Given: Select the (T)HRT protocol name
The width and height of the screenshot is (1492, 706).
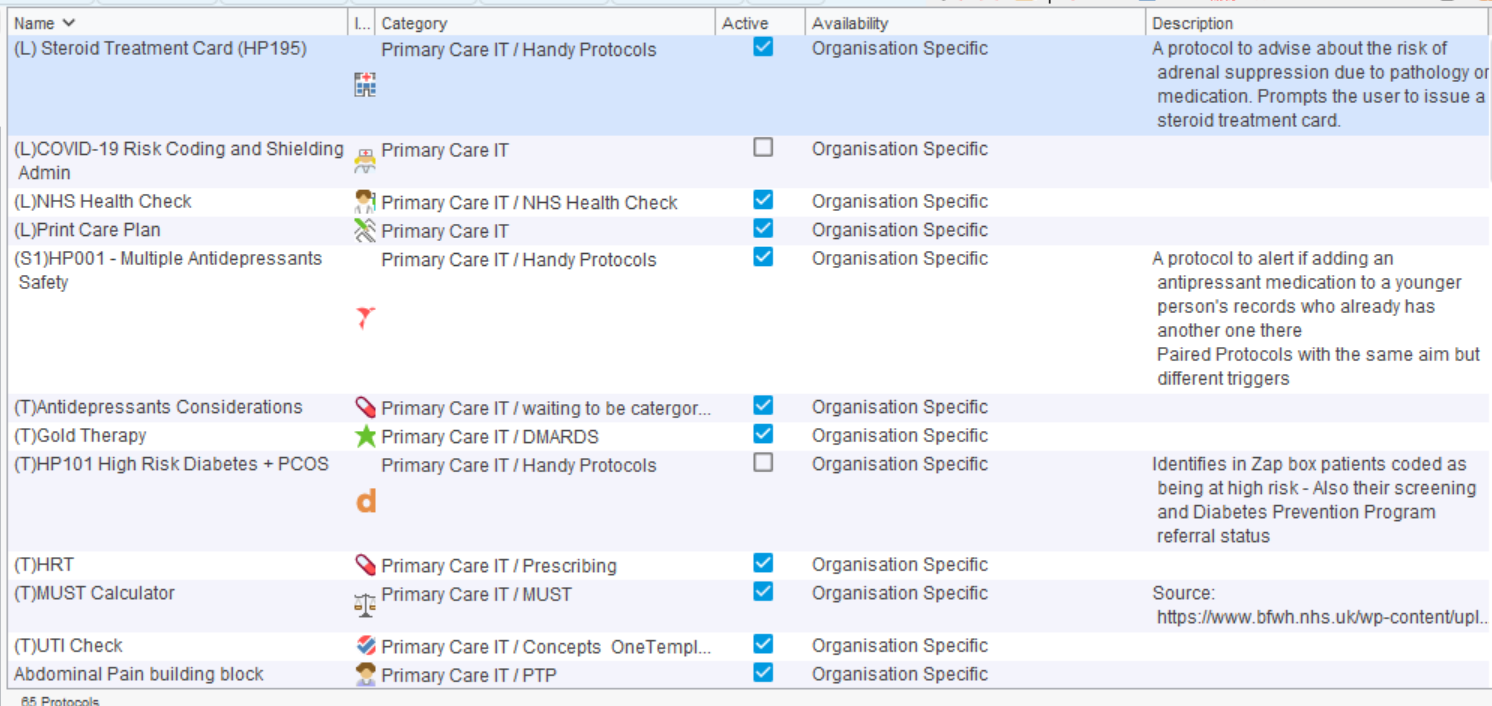Looking at the screenshot, I should (x=44, y=565).
